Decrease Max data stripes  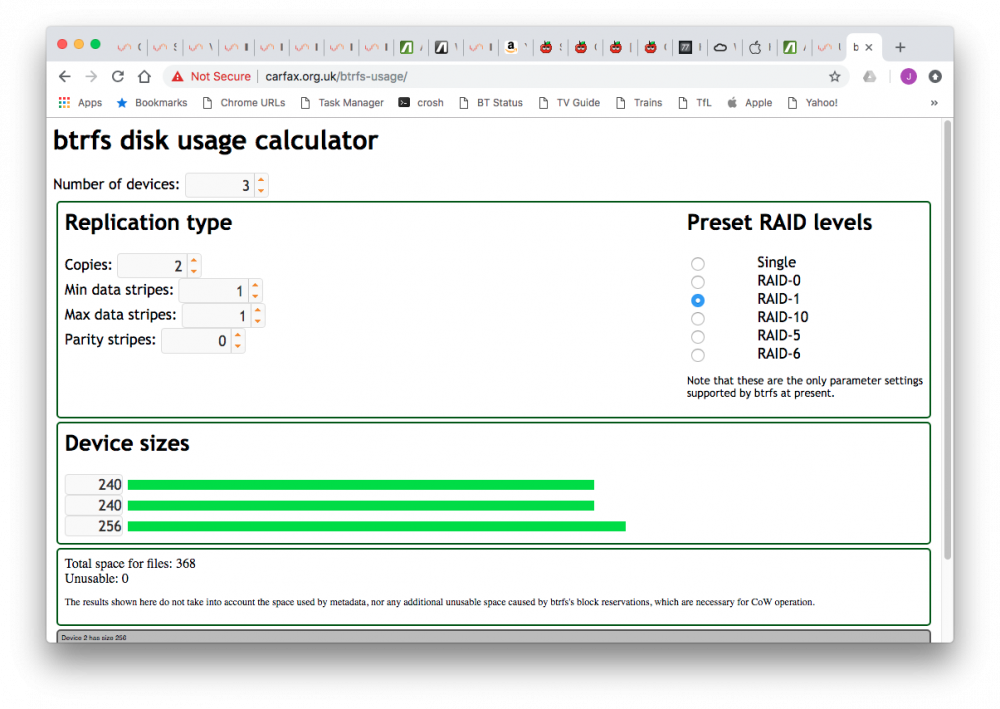(x=258, y=320)
